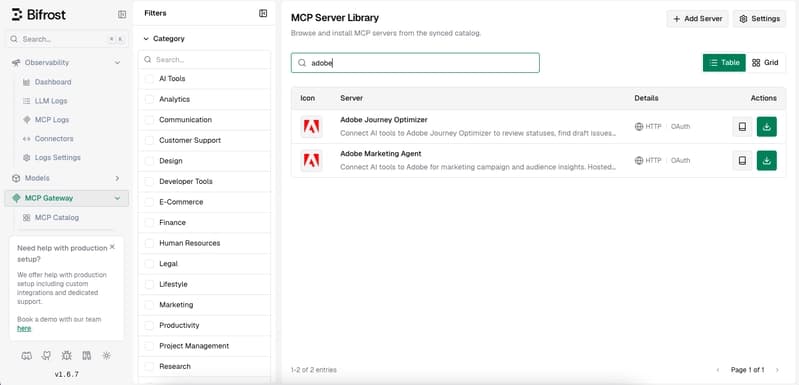
Task: Click the Bifrost logo
Action: click(x=39, y=15)
